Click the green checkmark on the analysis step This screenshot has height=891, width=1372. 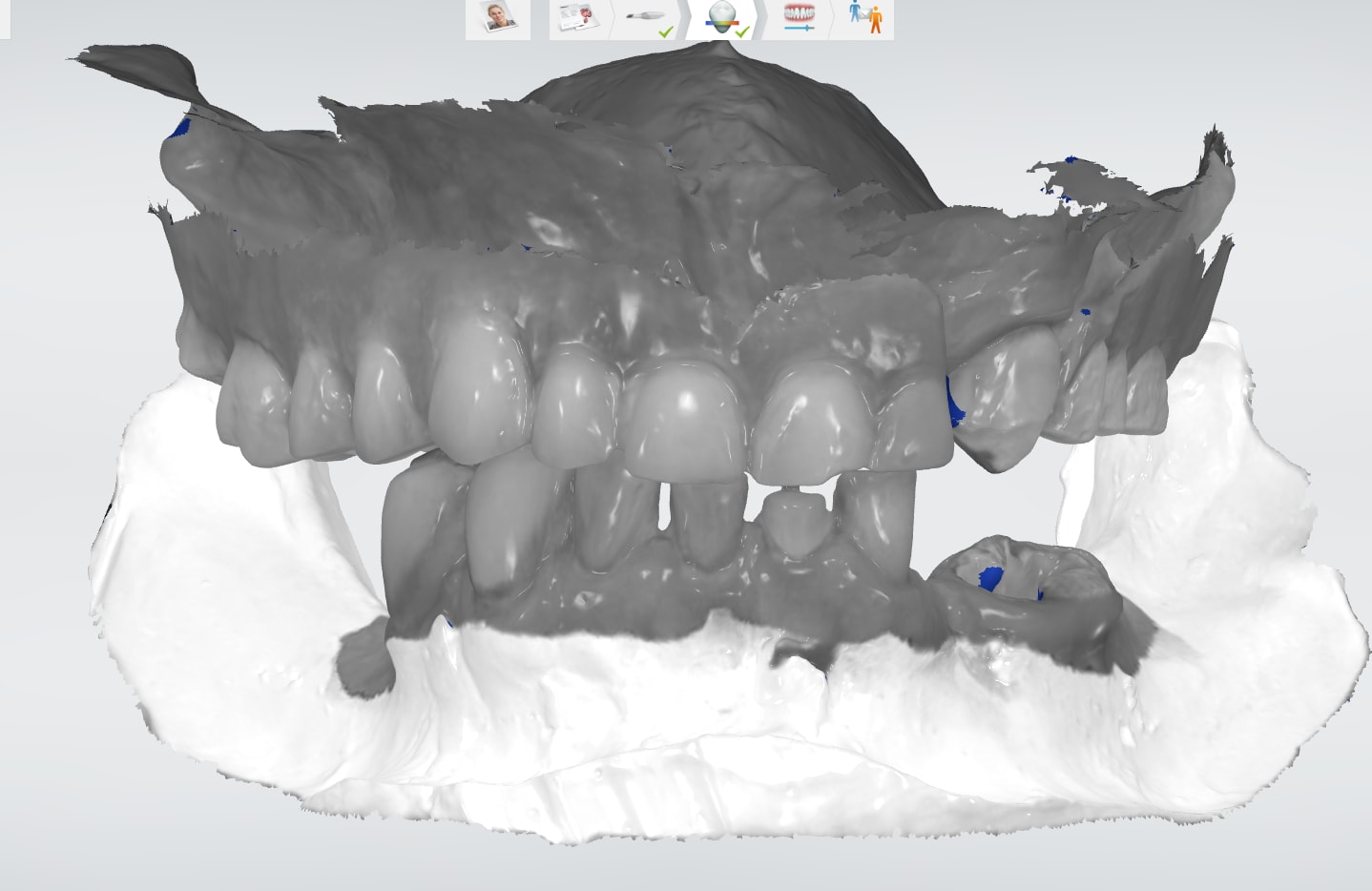(741, 31)
